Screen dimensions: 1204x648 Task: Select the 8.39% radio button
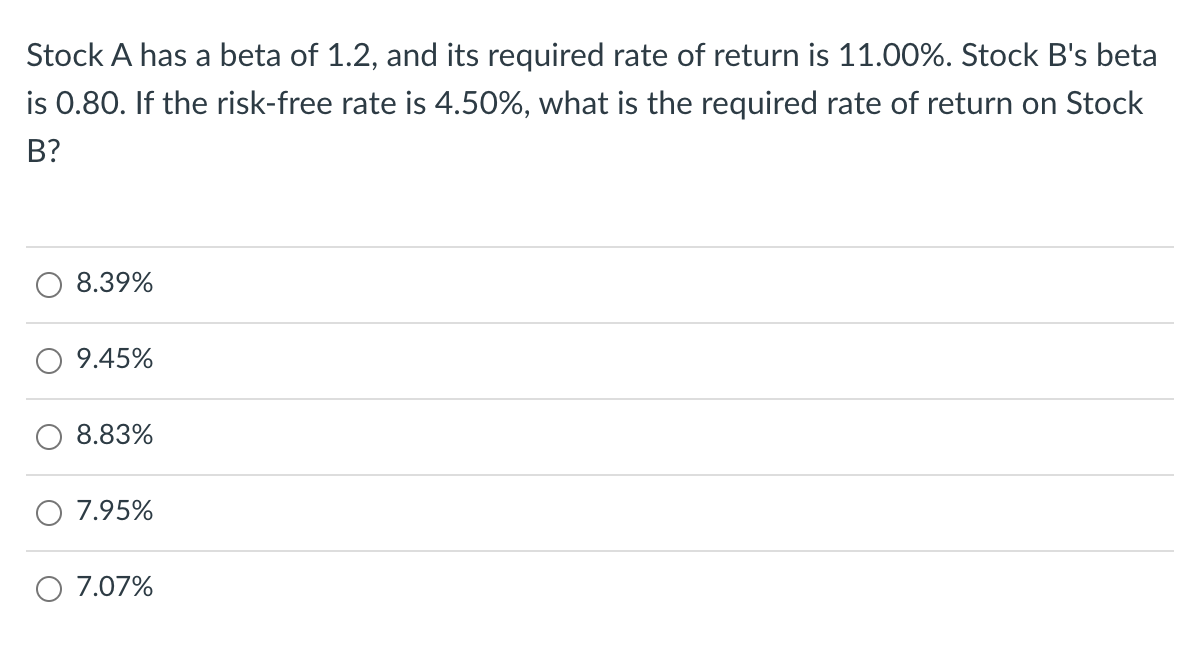pos(49,285)
